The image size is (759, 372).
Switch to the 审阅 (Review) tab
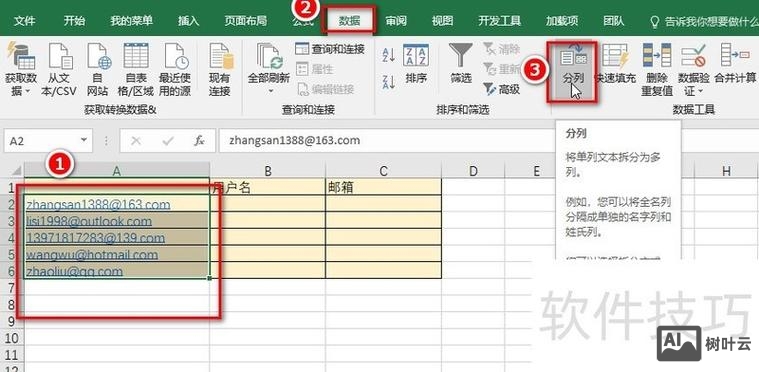click(396, 21)
